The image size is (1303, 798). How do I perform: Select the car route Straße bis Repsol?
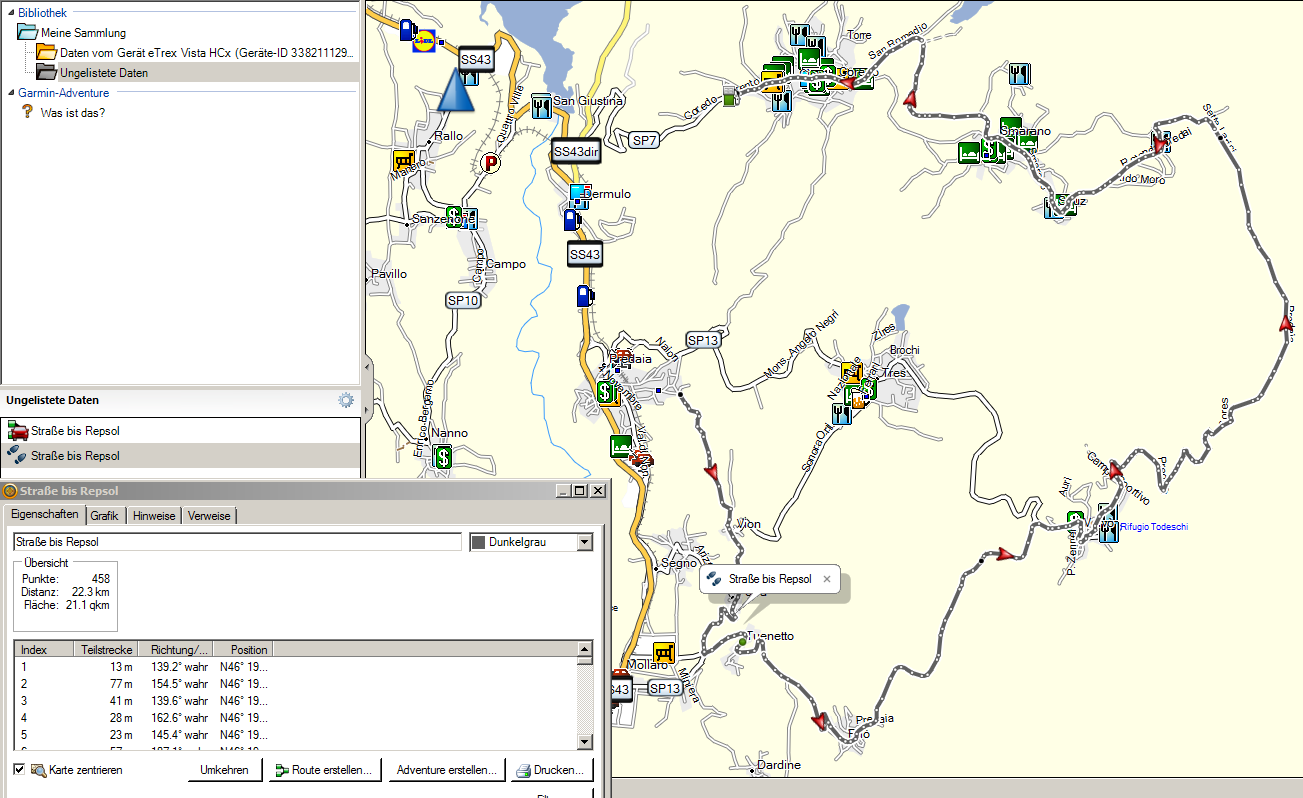[x=75, y=431]
